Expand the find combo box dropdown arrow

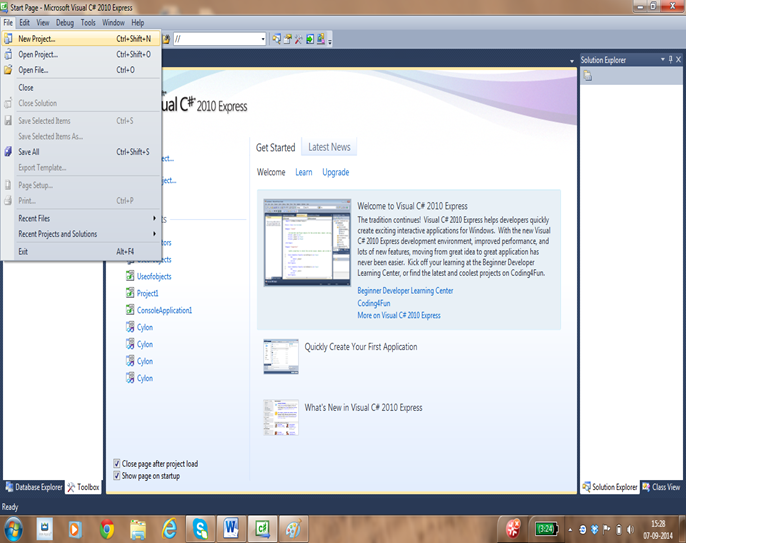click(263, 39)
